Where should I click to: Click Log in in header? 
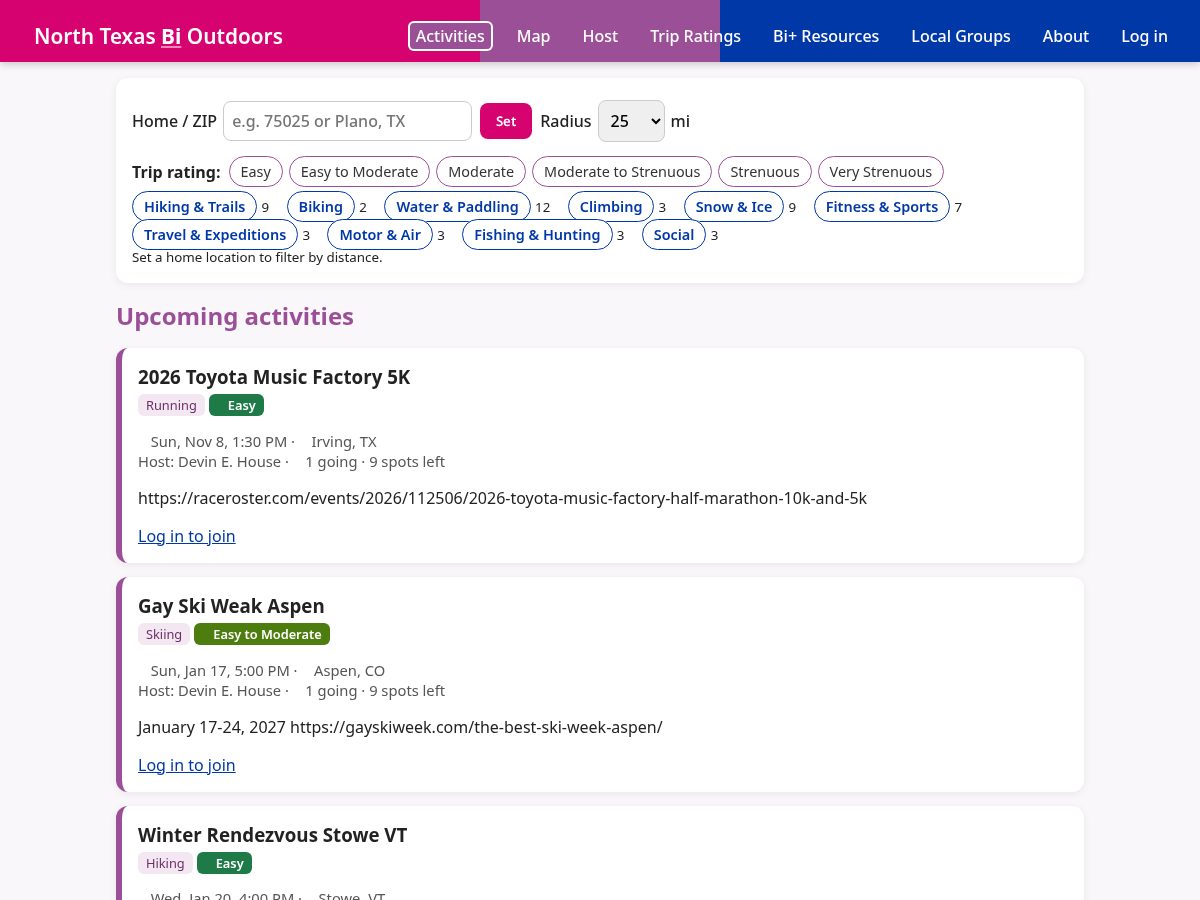(1144, 36)
